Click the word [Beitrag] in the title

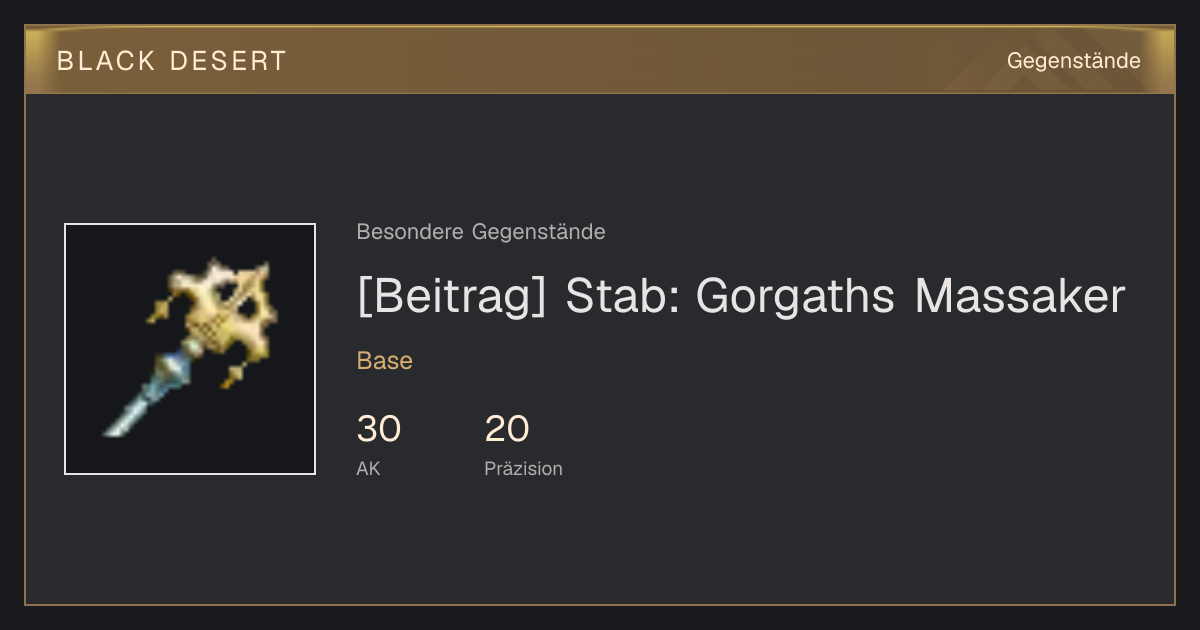(452, 297)
